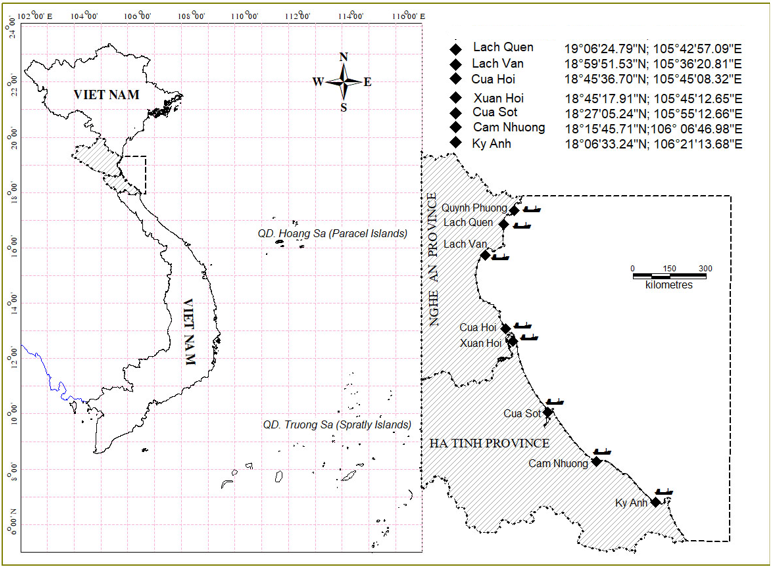772x570 pixels.
Task: Select the Cam Nhuong diamond marker on map
Action: (x=596, y=461)
